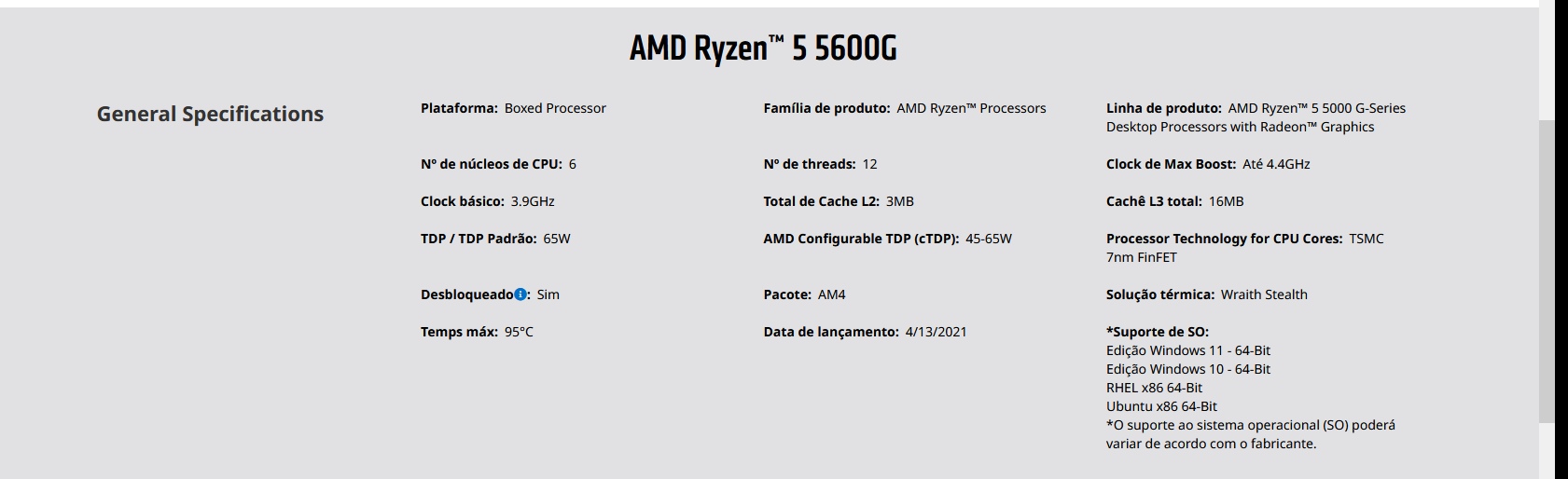The height and width of the screenshot is (479, 1568).
Task: Click the Data de lançamento date
Action: click(937, 332)
